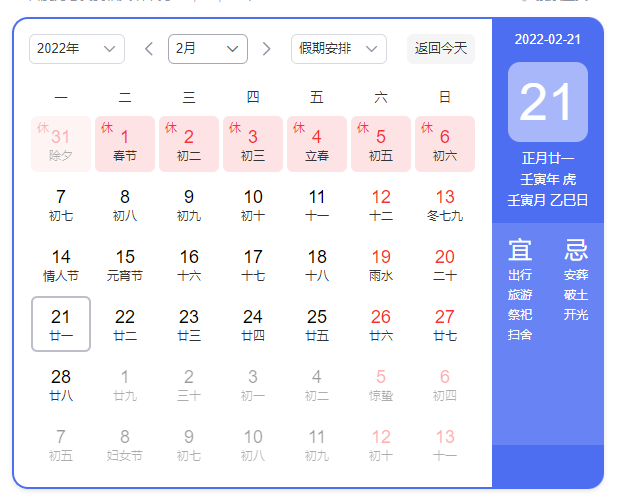Select March 8 妇女节 cell
Viewport: 636px width, 503px height.
(x=125, y=444)
